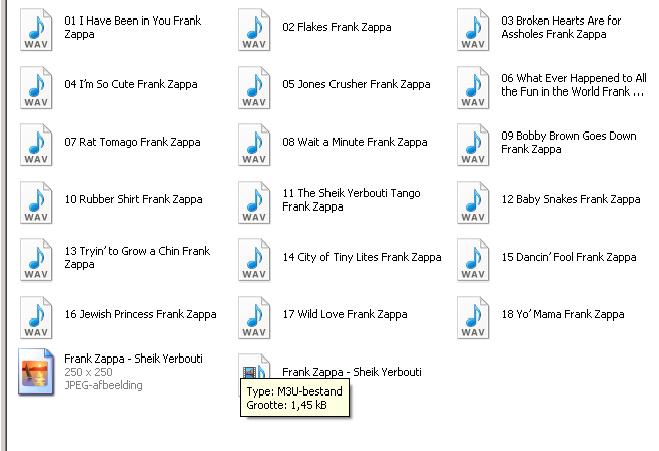Click file name '04 I'm So Cute Frank Zappa'
The image size is (659, 451).
click(131, 84)
